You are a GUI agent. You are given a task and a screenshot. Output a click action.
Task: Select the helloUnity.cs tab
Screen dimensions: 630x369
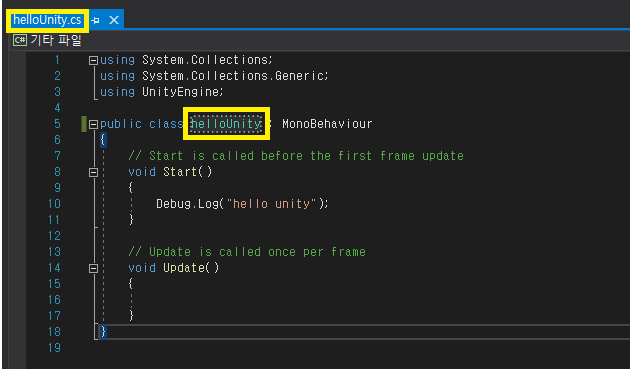[47, 20]
